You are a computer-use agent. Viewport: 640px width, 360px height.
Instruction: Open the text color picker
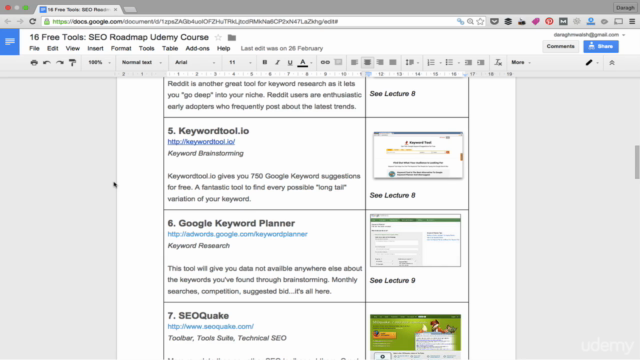point(302,62)
